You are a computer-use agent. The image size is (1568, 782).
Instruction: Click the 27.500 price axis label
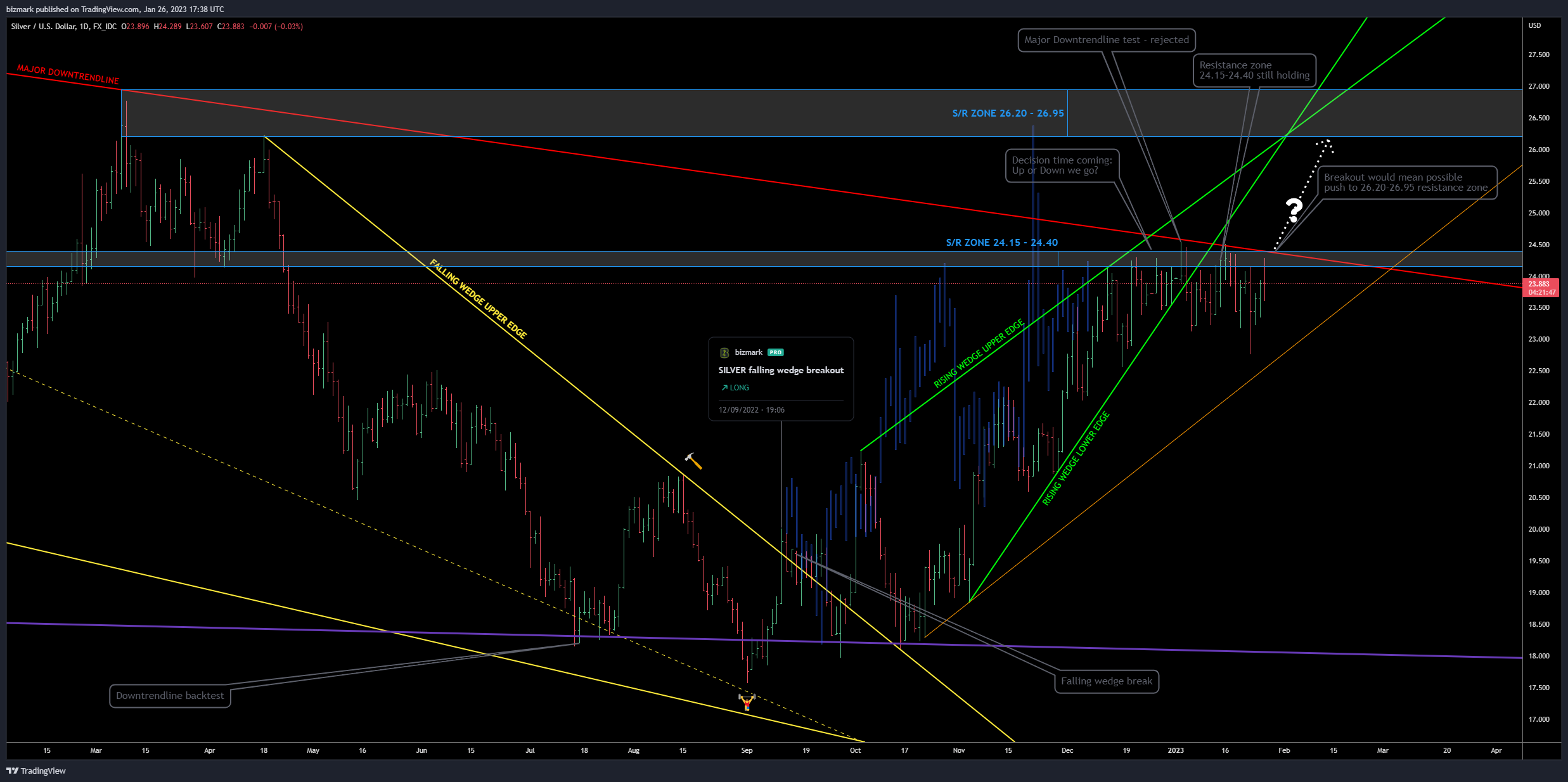tap(1539, 54)
